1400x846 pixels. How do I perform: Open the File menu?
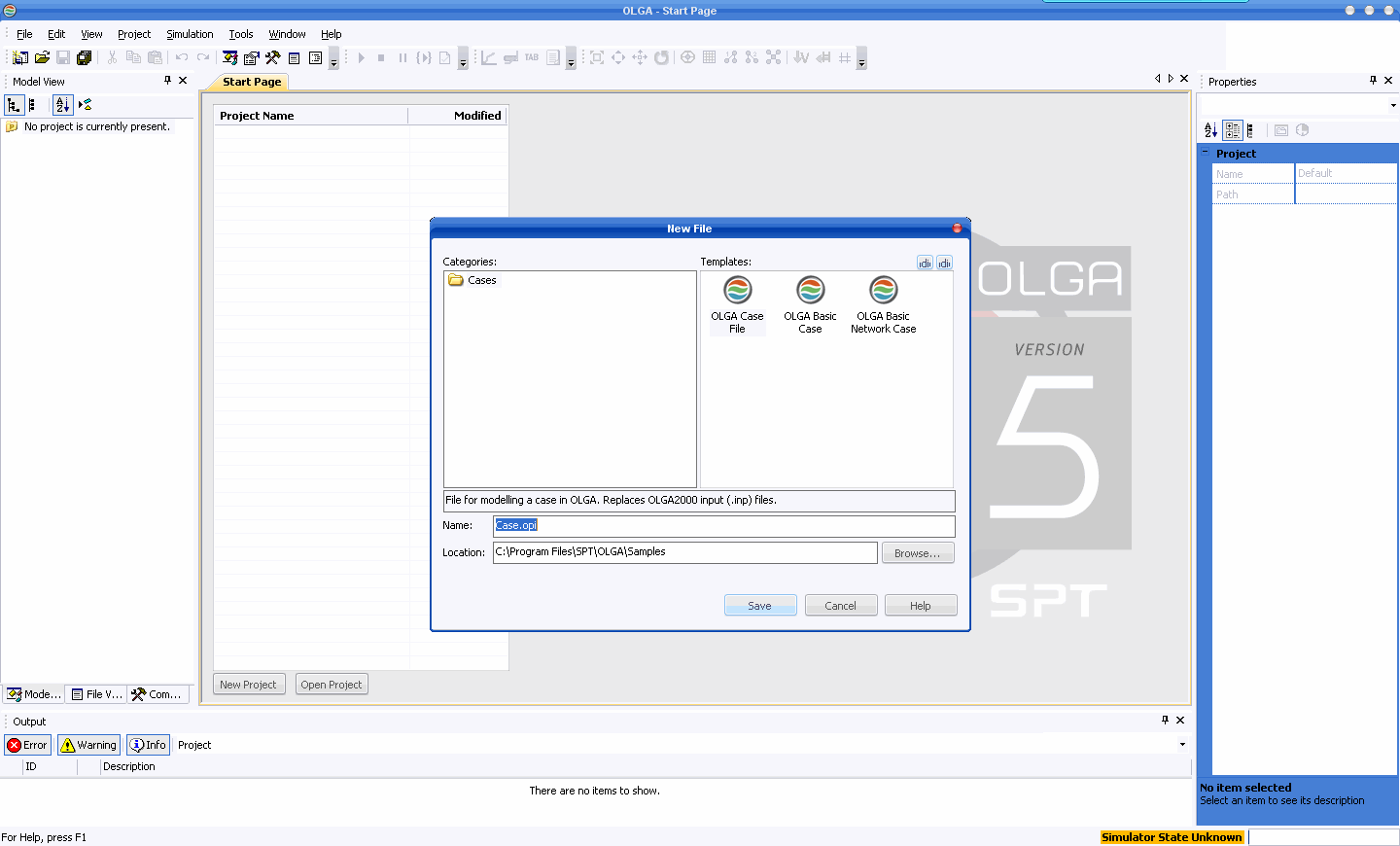tap(24, 34)
